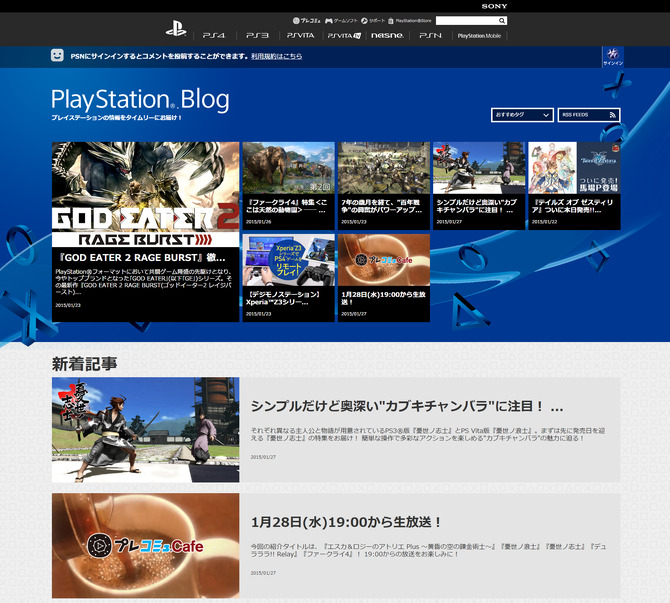Click 〔デジモノステーション〕Xperia Z3 card title
670x603 pixels.
[x=284, y=298]
